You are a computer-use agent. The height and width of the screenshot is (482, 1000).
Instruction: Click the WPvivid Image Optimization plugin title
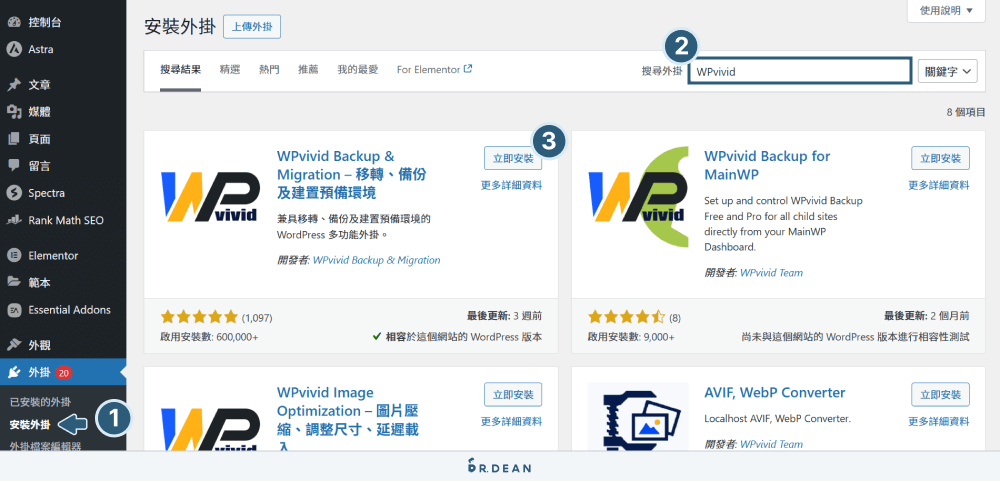point(348,420)
